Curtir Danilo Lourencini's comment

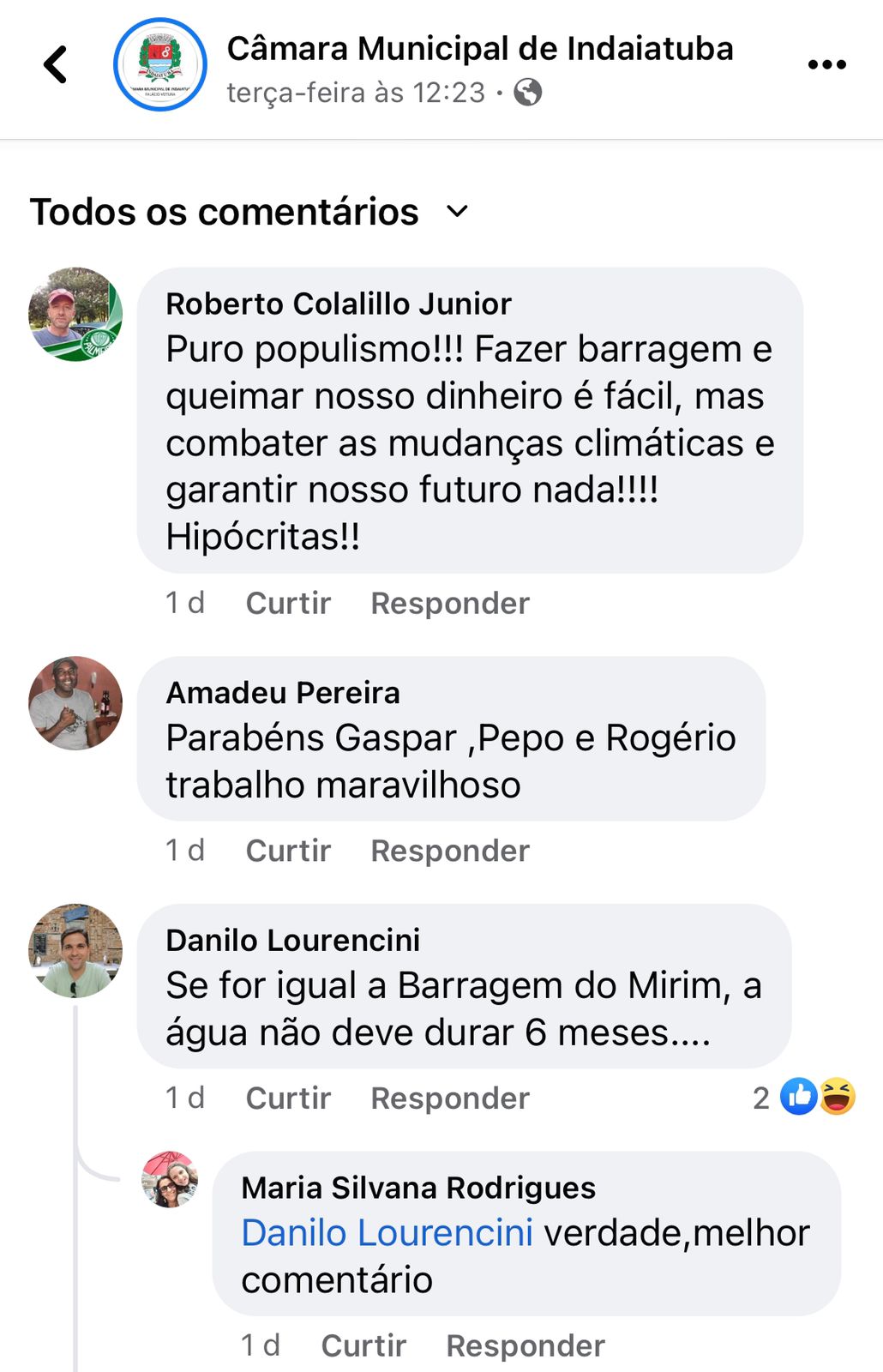coord(288,1098)
